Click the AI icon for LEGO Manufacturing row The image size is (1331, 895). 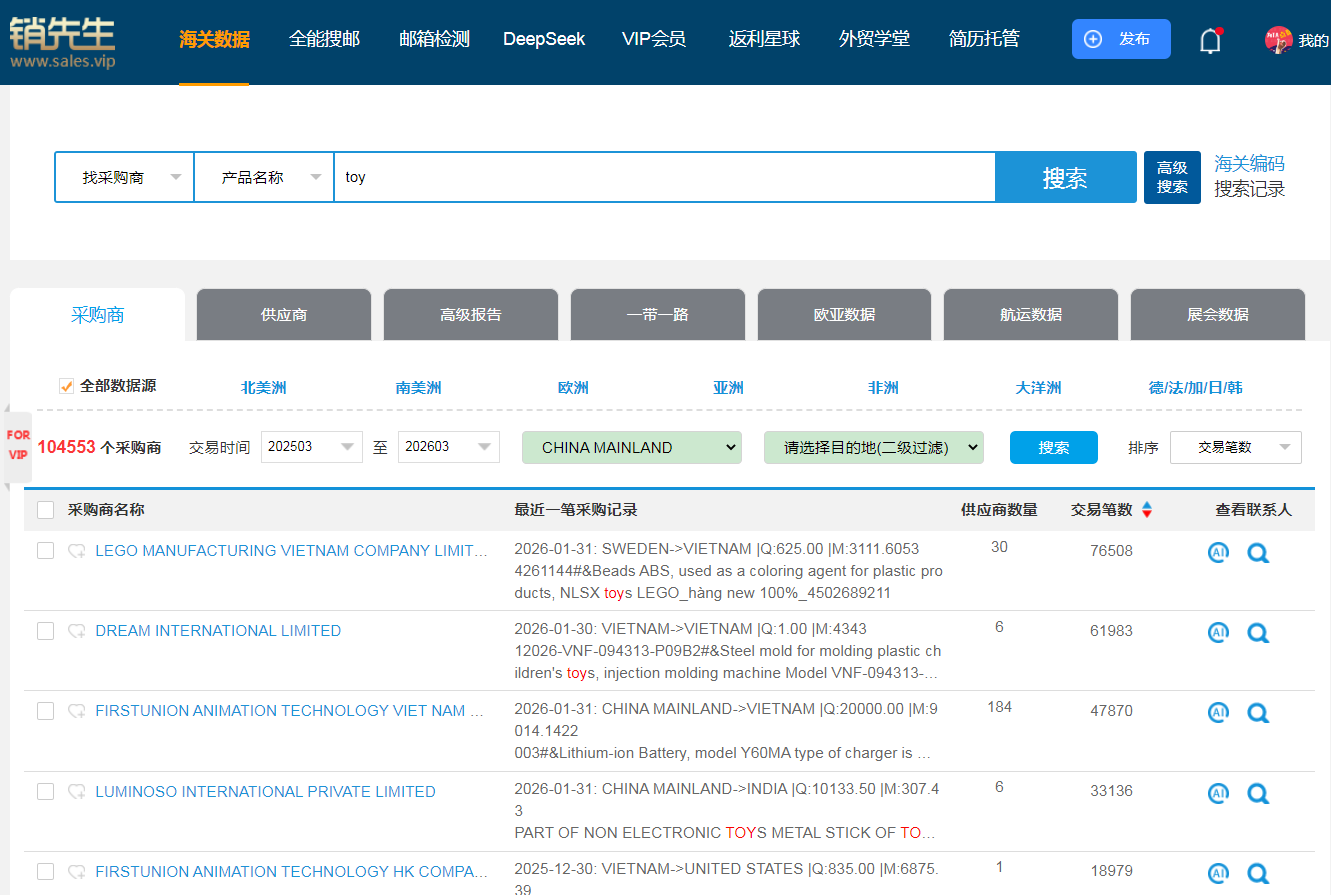click(1218, 552)
